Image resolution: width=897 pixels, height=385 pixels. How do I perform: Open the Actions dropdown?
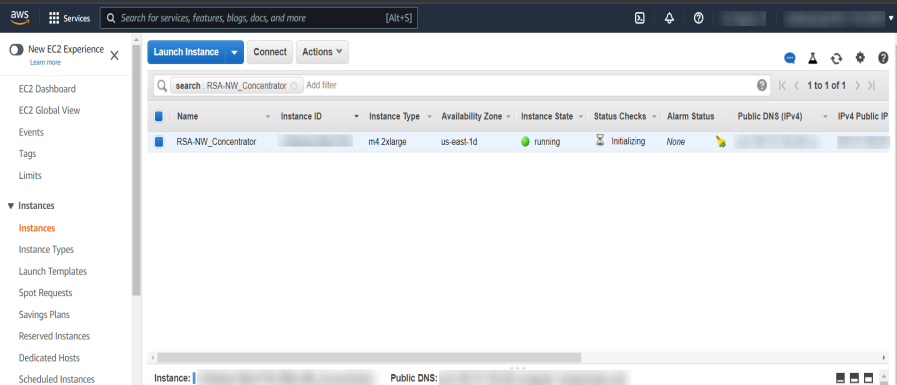[x=322, y=52]
